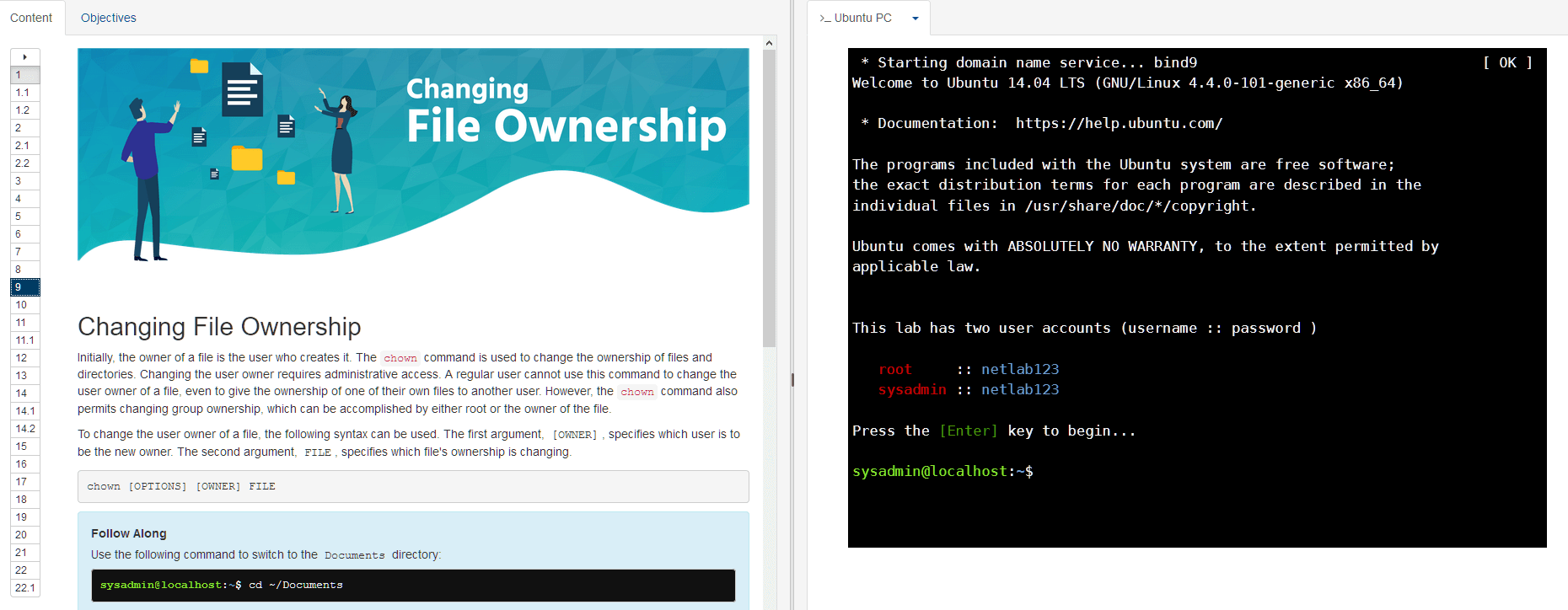
Task: Click the cd ~/Documents command block
Action: (x=413, y=586)
